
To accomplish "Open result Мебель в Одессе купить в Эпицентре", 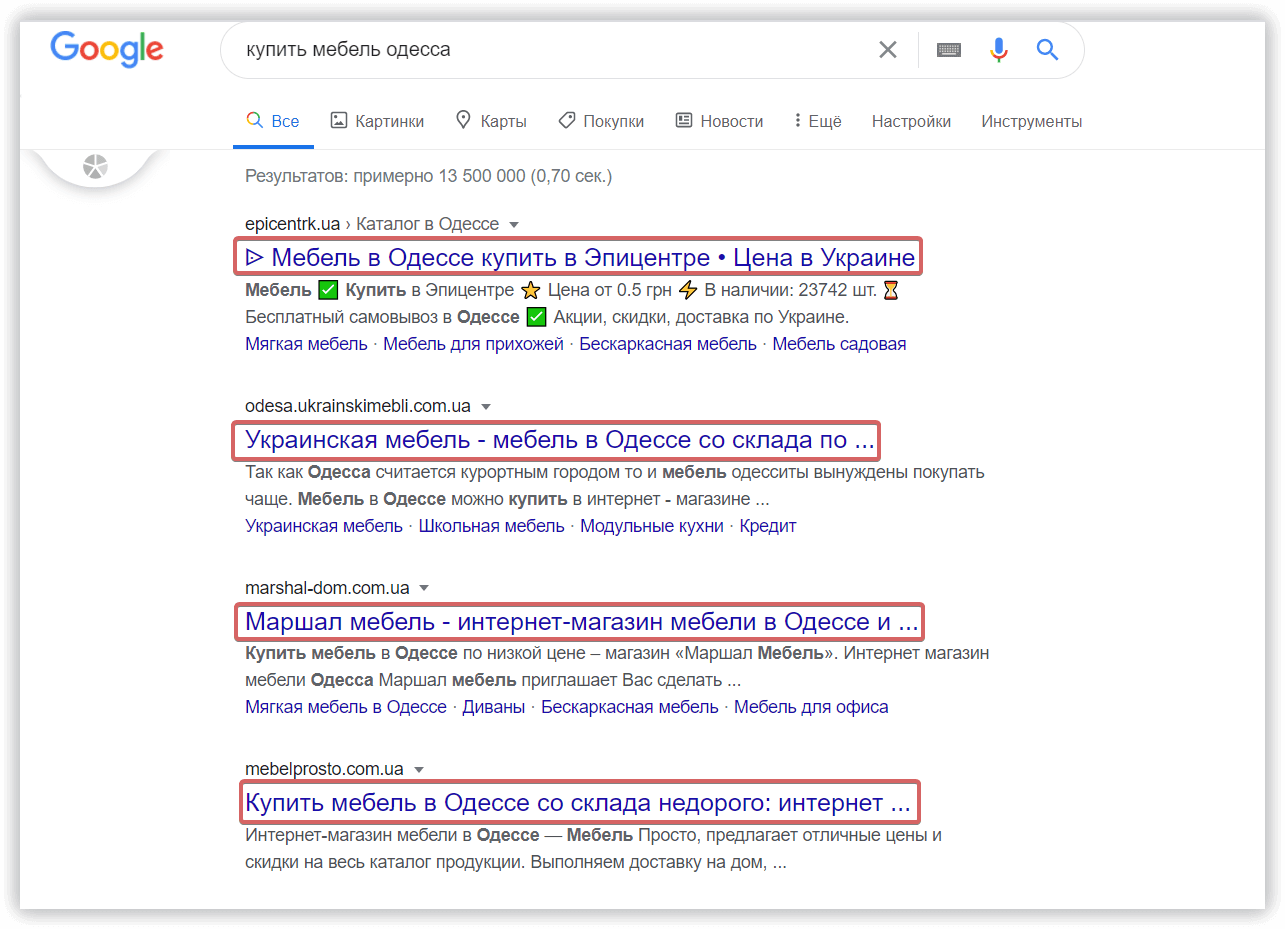I will click(x=579, y=257).
